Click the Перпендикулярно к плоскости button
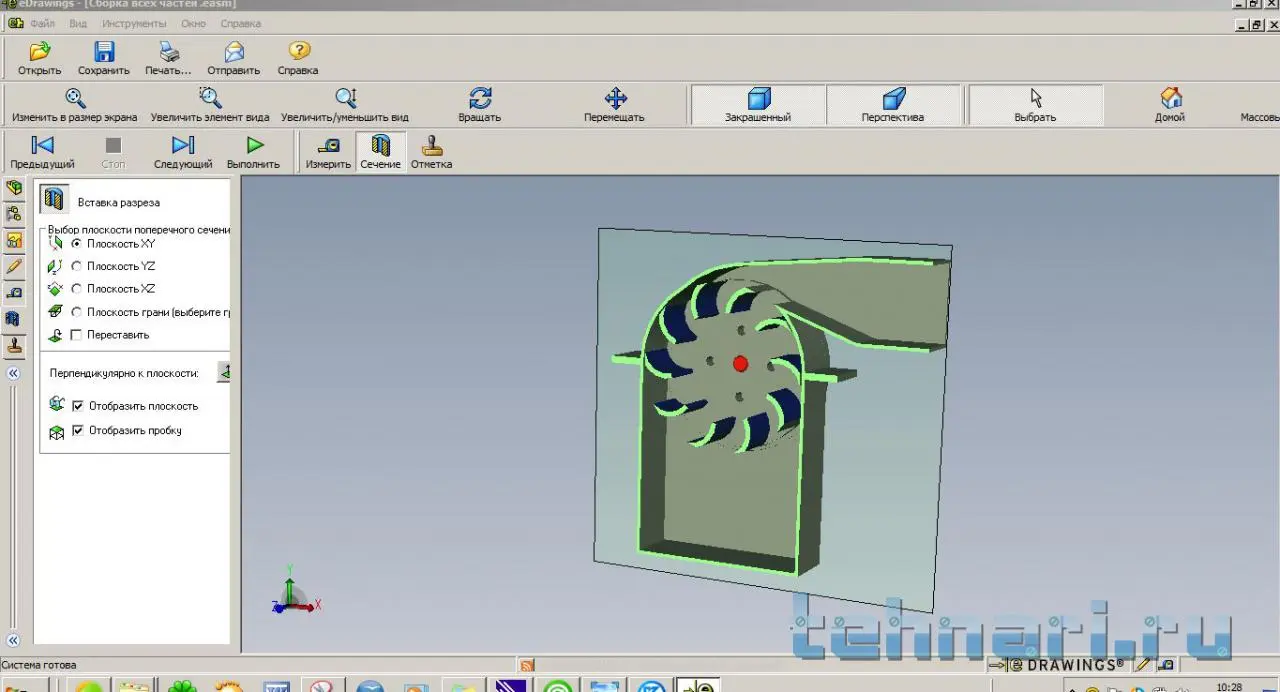This screenshot has width=1280, height=692. (224, 373)
